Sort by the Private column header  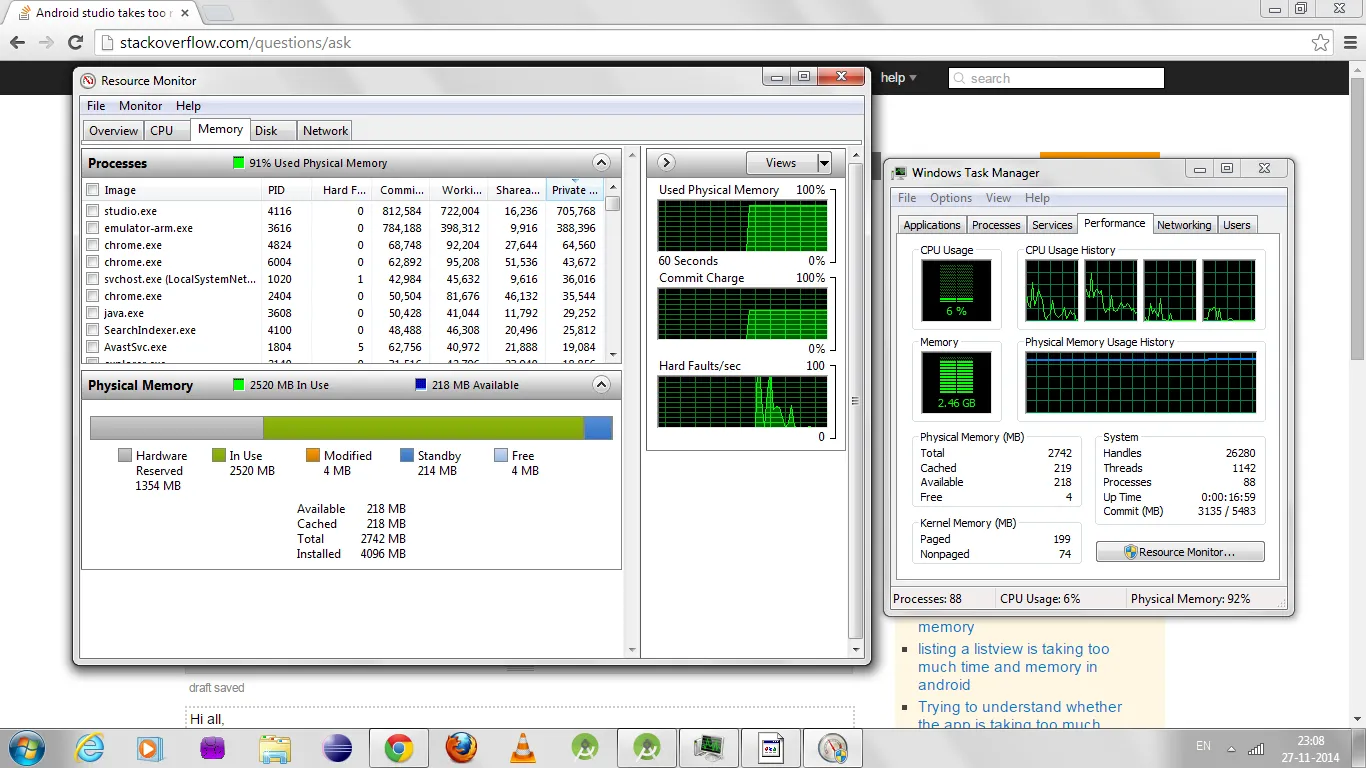tap(574, 190)
